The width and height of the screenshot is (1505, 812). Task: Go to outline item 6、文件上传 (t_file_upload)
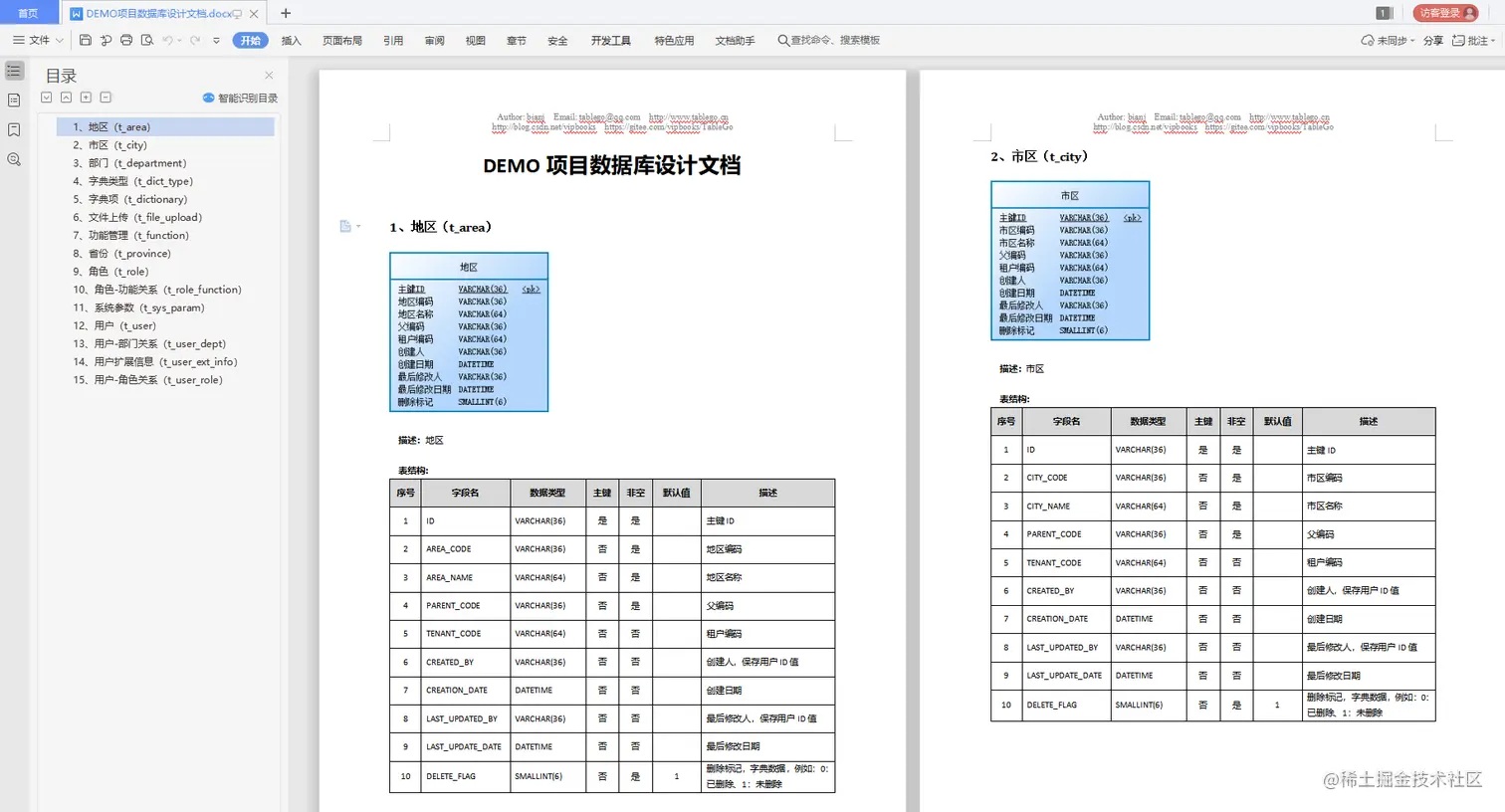[137, 217]
